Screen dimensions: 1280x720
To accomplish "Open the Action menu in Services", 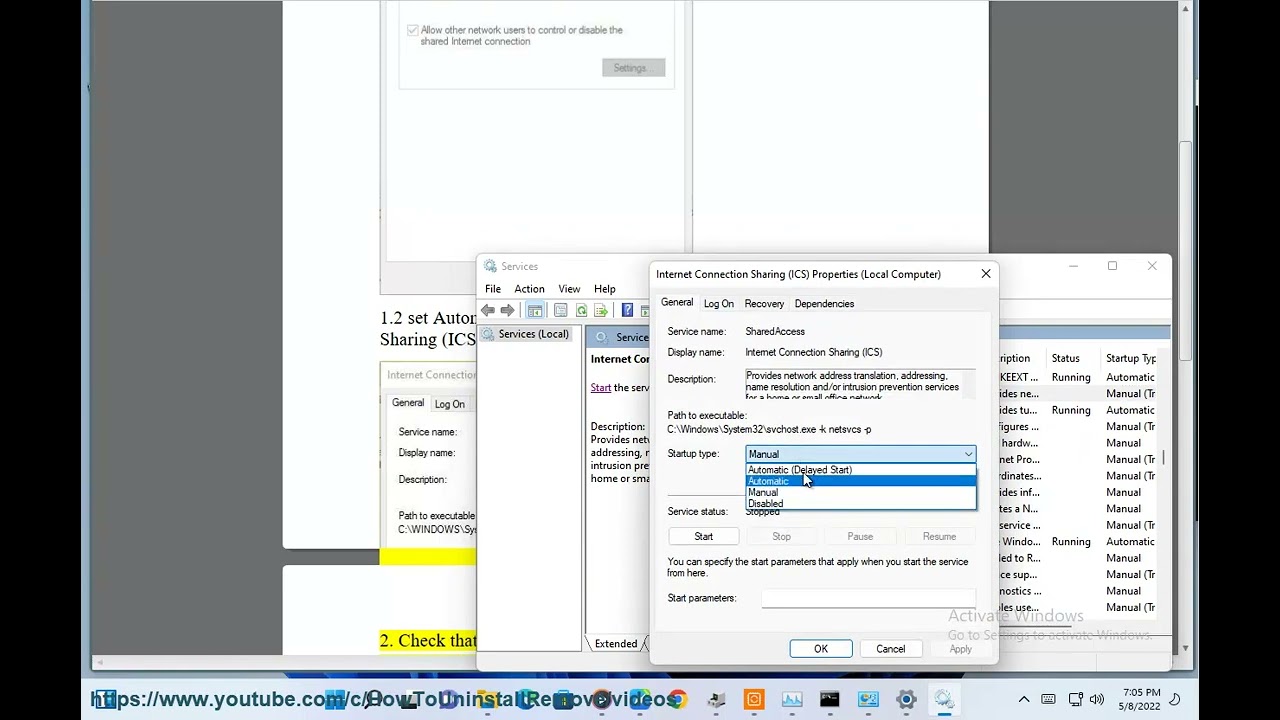I will (529, 289).
